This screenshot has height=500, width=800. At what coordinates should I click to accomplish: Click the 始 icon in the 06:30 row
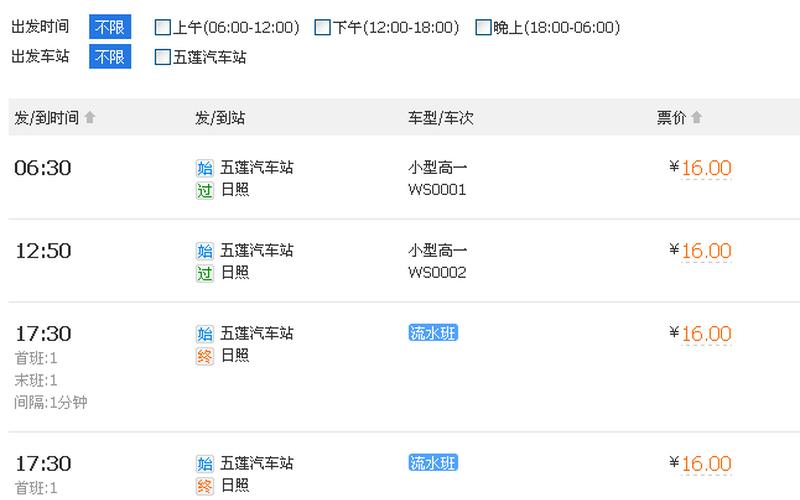click(x=205, y=168)
